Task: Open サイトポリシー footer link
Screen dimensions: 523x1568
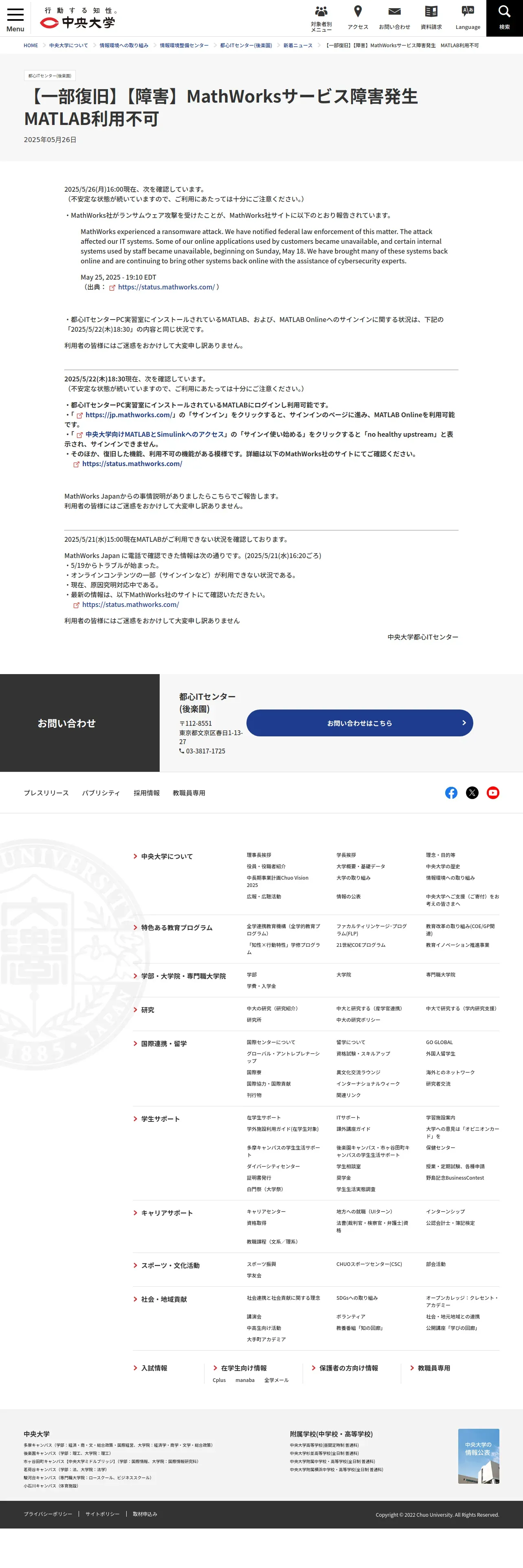Action: [102, 1514]
